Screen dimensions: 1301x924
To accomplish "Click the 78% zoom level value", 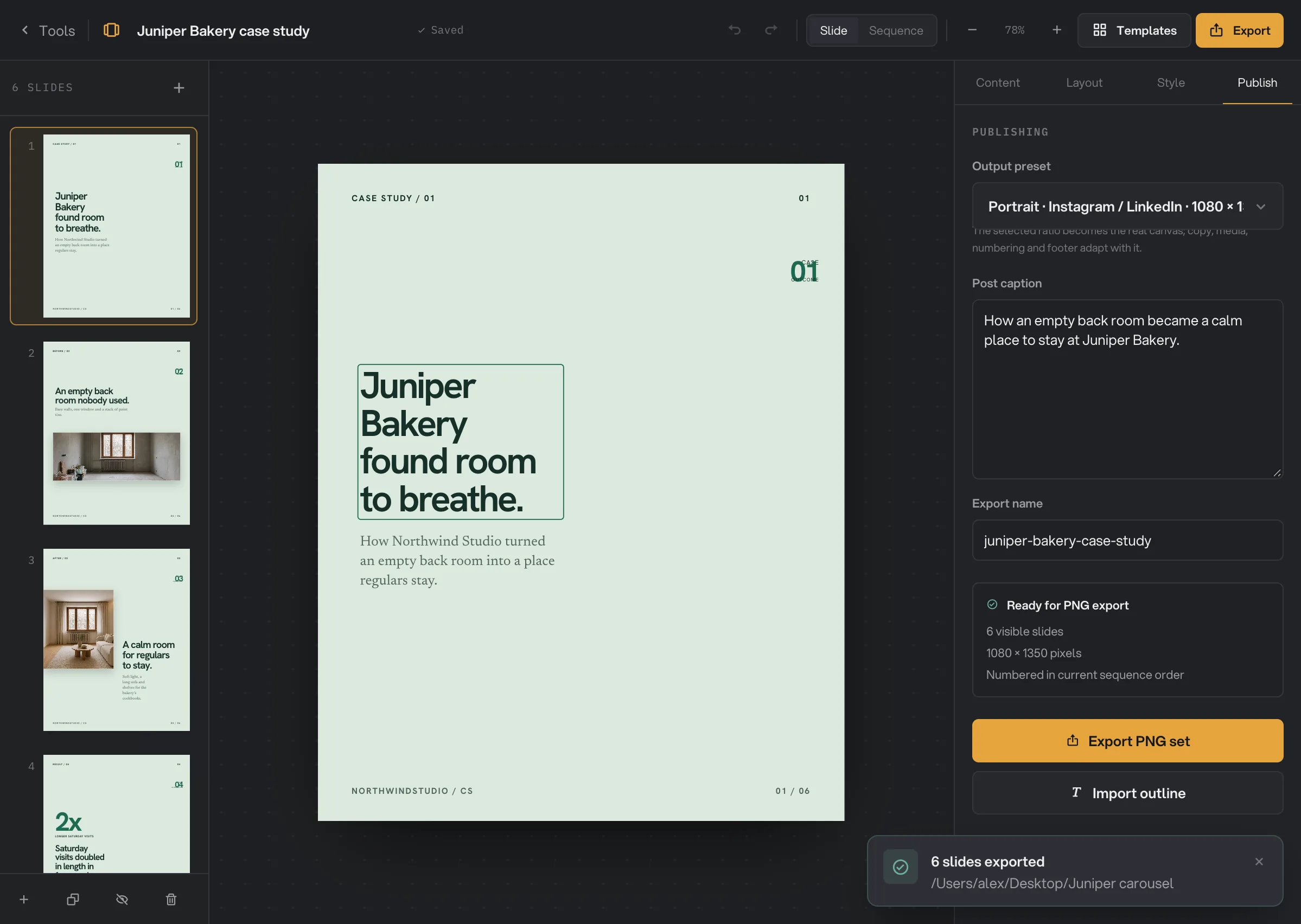I will click(x=1014, y=30).
